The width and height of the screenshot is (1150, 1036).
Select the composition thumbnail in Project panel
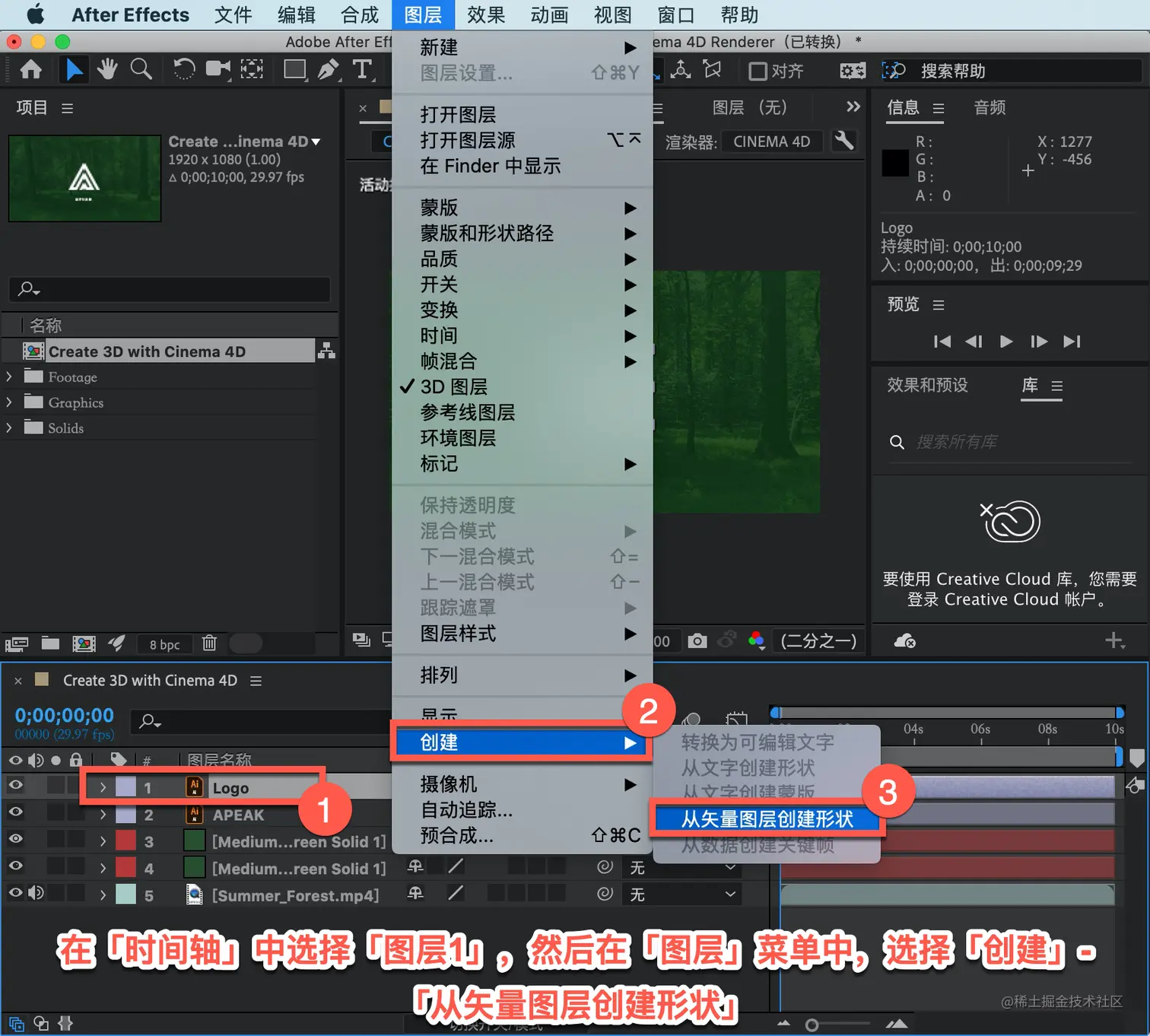click(x=84, y=179)
